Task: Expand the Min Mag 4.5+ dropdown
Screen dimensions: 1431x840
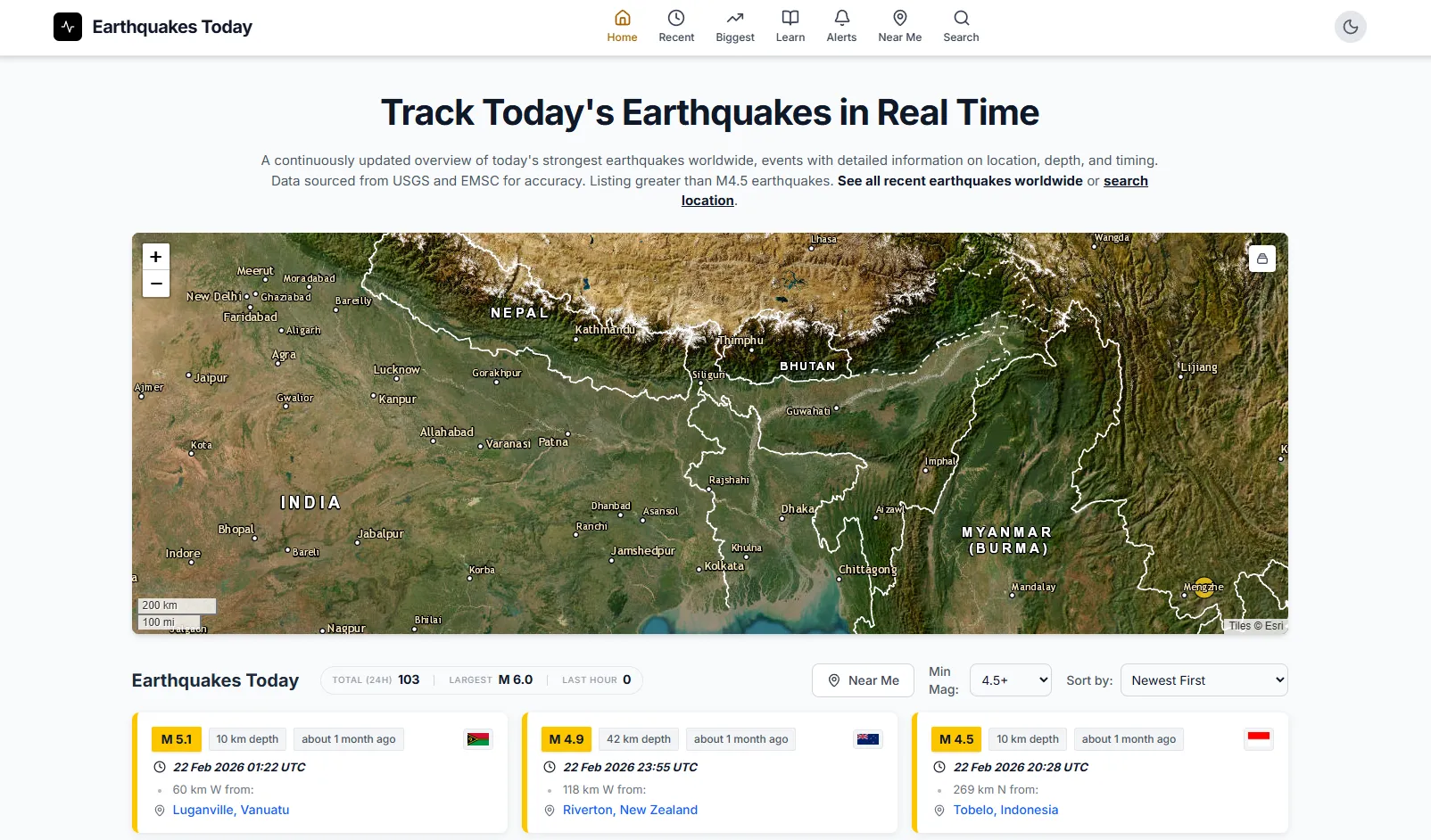Action: pyautogui.click(x=1010, y=680)
